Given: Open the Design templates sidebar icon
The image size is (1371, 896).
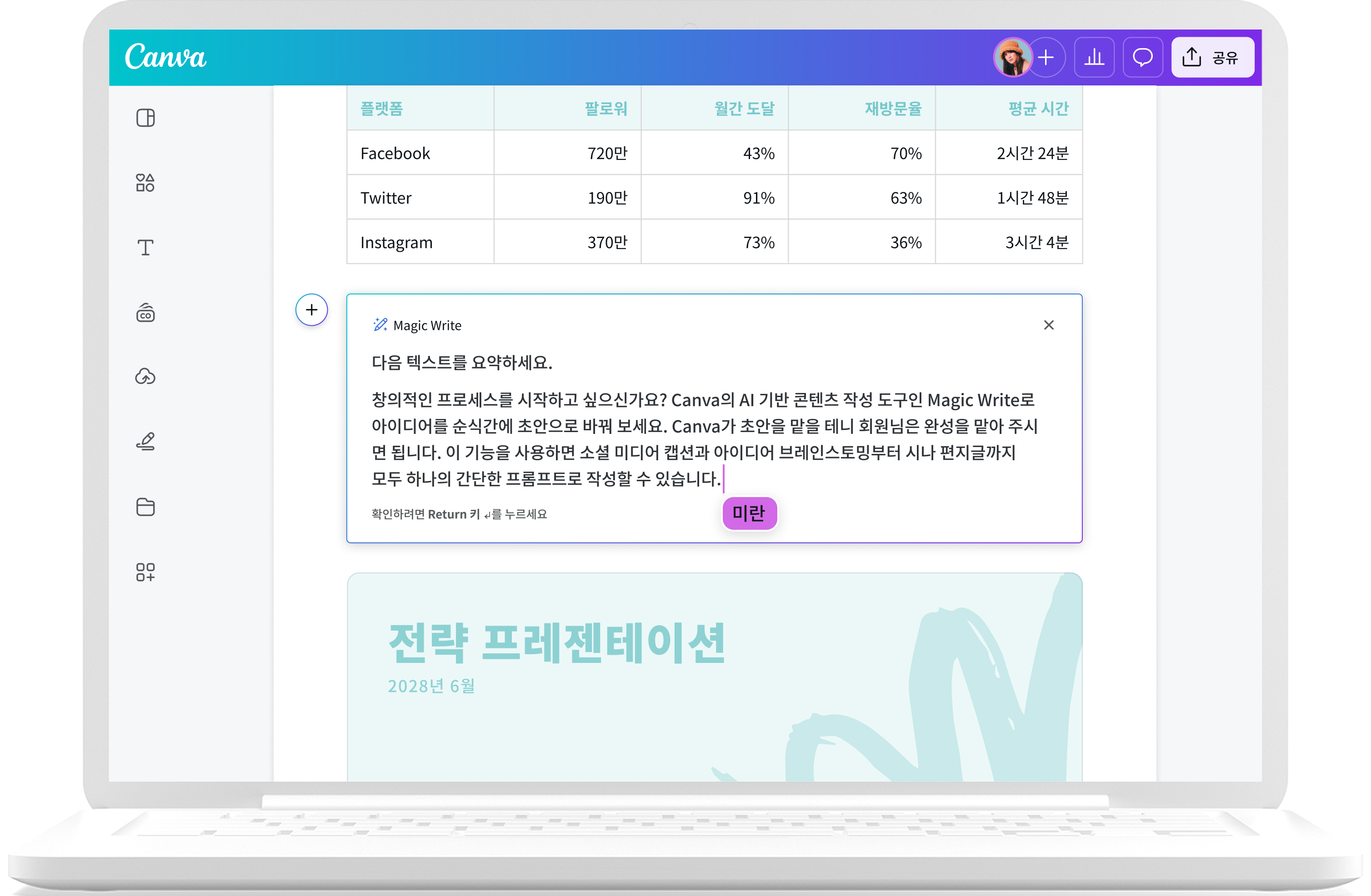Looking at the screenshot, I should point(145,118).
